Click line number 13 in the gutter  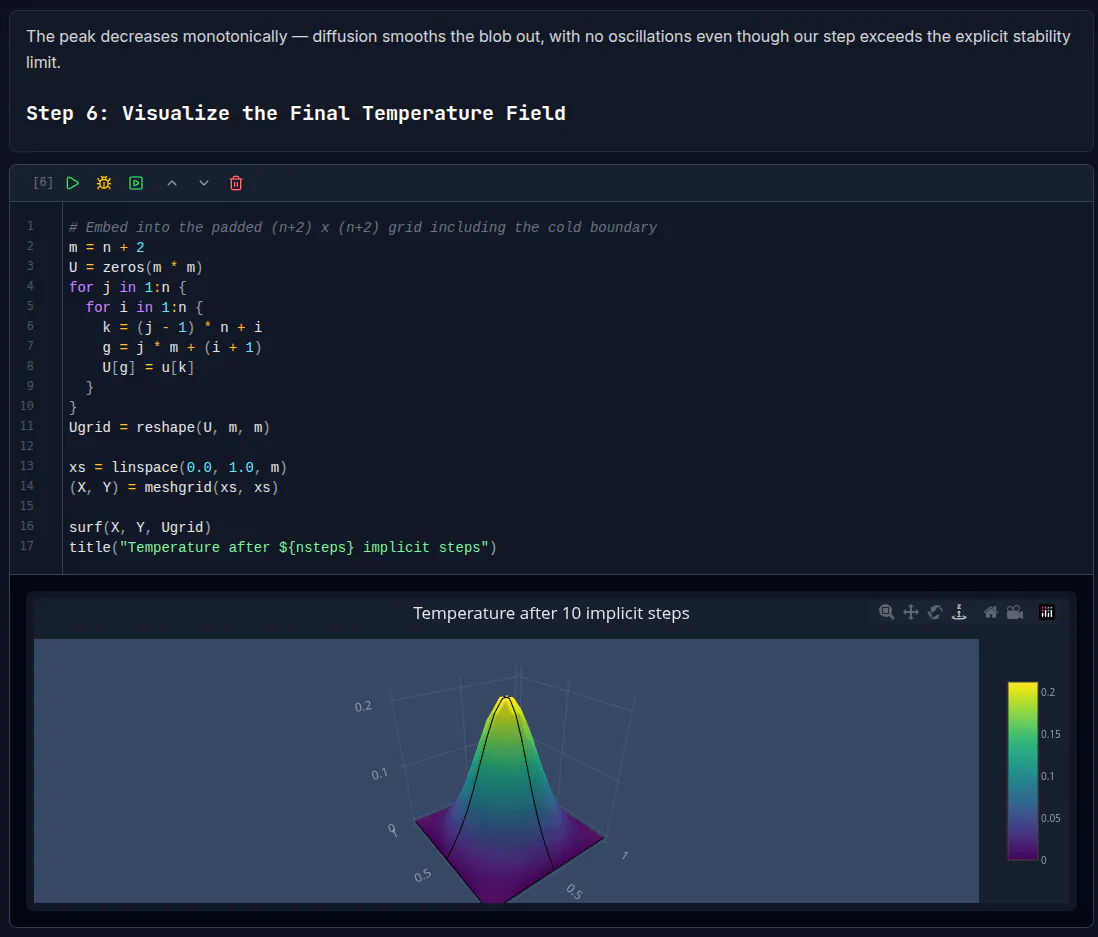click(27, 466)
